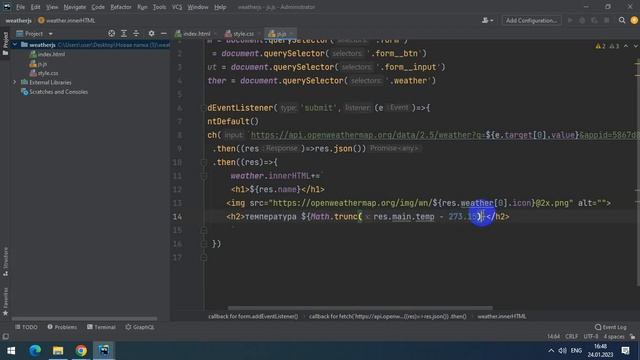Toggle the Project tool window side tab
The image size is (640, 360).
(5, 43)
